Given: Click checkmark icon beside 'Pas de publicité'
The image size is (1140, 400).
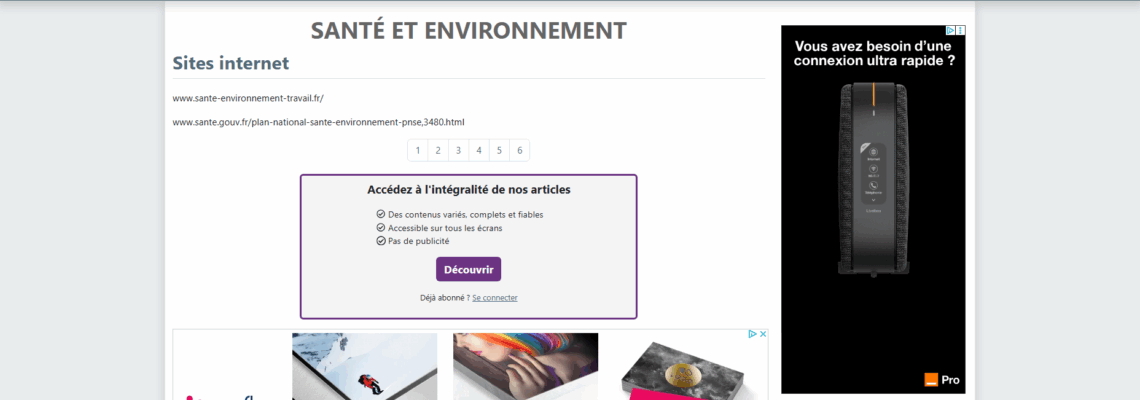Looking at the screenshot, I should pos(380,240).
